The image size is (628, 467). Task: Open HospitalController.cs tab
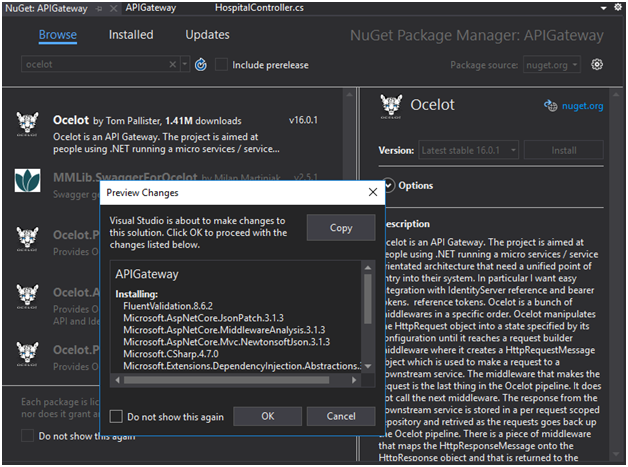(x=259, y=8)
